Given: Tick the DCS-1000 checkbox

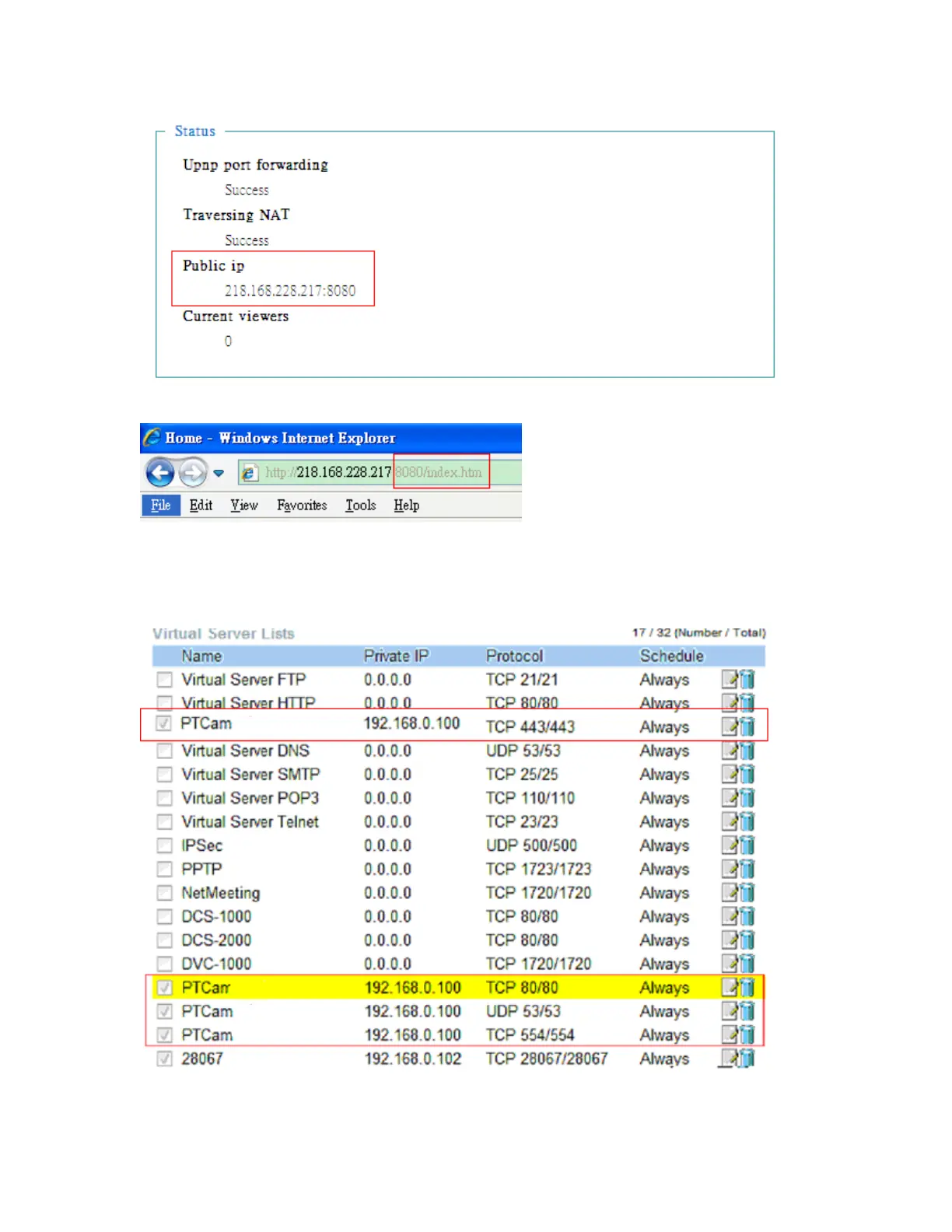Looking at the screenshot, I should 164,917.
